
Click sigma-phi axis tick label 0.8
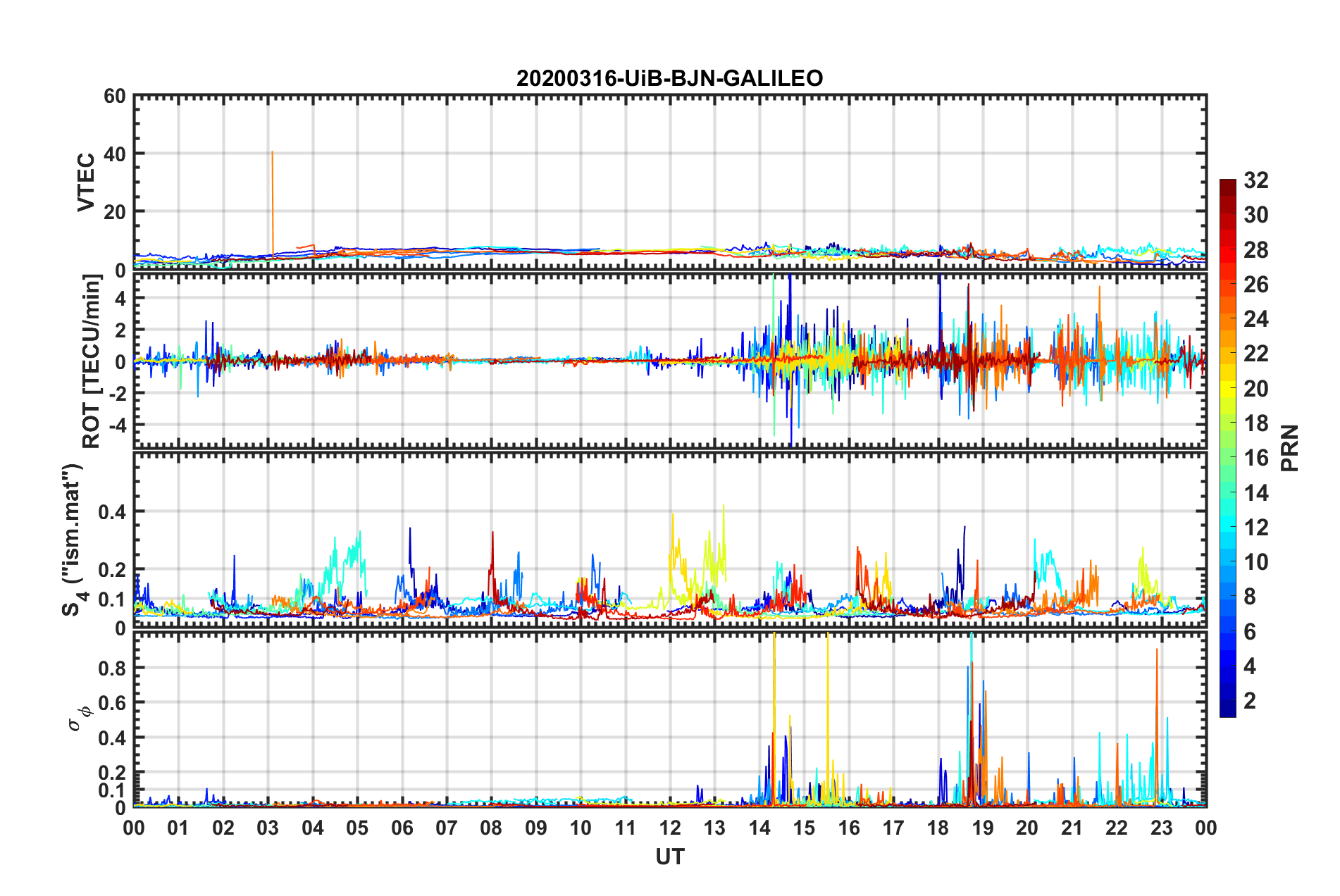coord(113,668)
